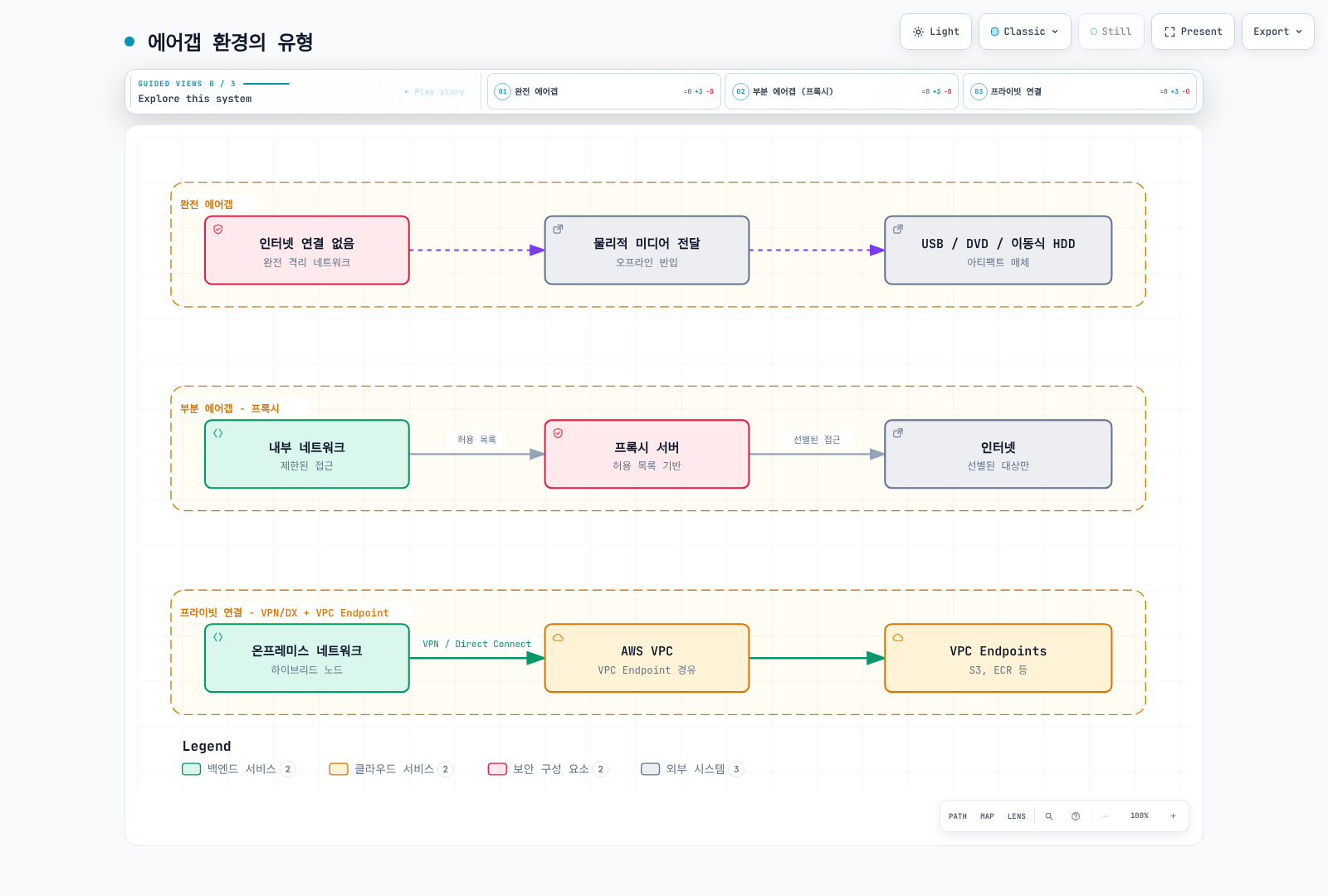Click the 선별된 접근 edge label
The height and width of the screenshot is (896, 1328).
tap(817, 440)
